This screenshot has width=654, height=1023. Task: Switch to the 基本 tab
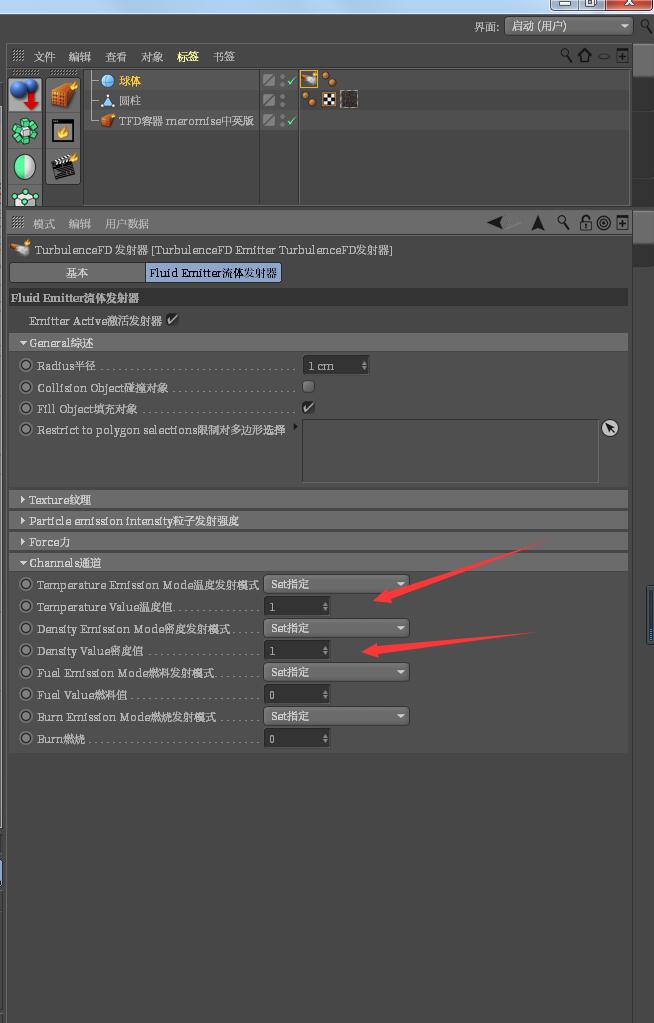tap(77, 272)
